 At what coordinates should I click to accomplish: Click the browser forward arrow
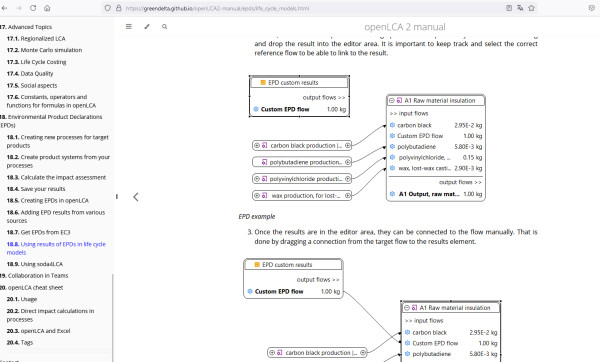click(x=19, y=8)
